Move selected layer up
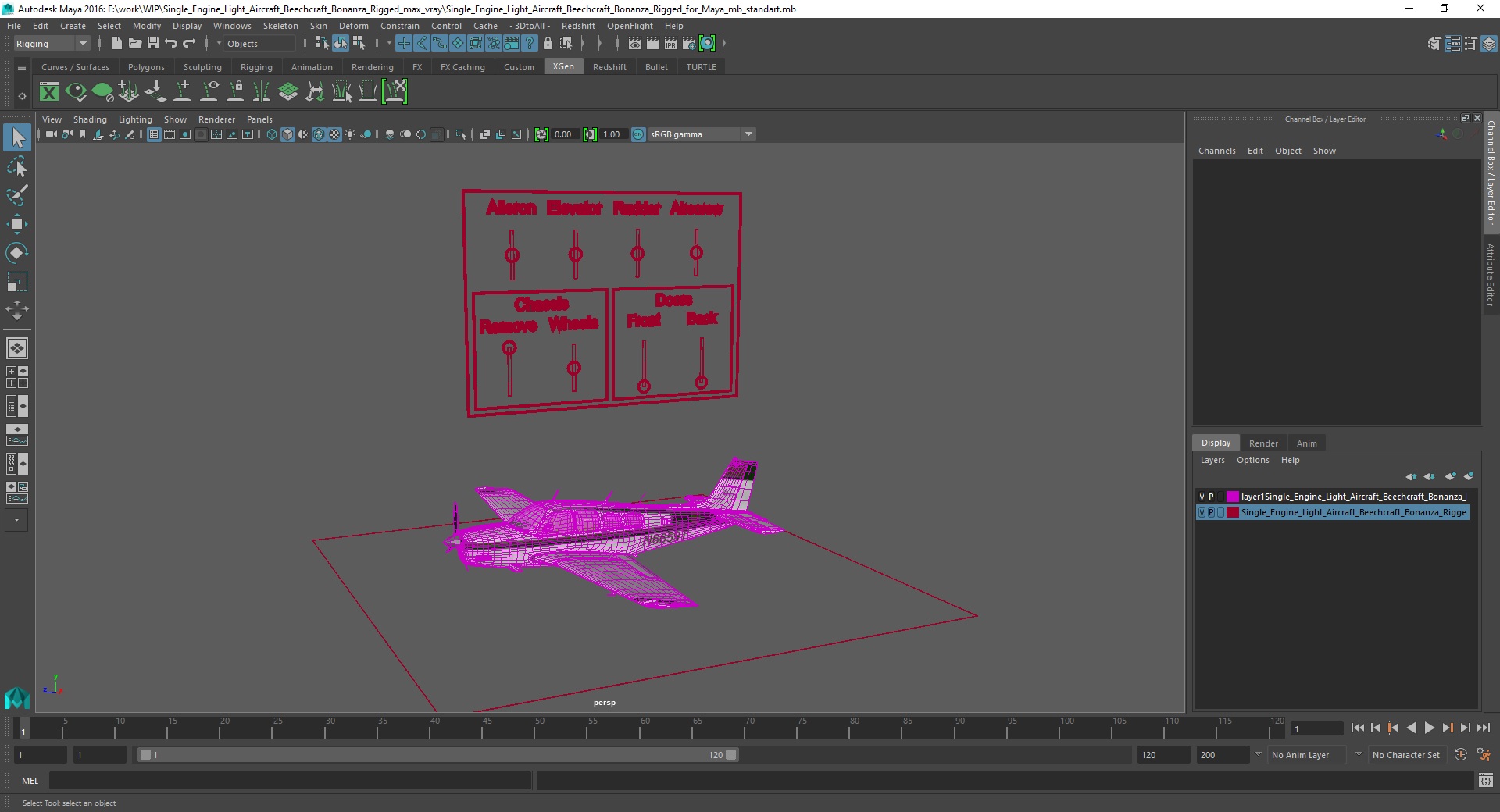This screenshot has width=1500, height=812. tap(1411, 476)
